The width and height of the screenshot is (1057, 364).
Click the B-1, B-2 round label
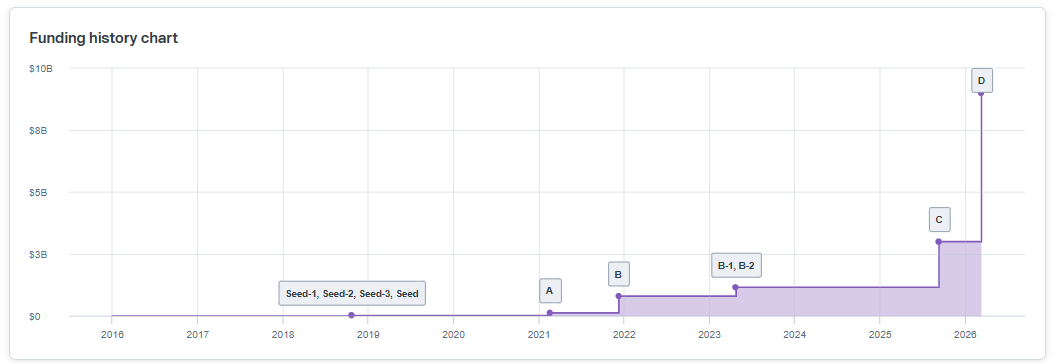[x=736, y=266]
